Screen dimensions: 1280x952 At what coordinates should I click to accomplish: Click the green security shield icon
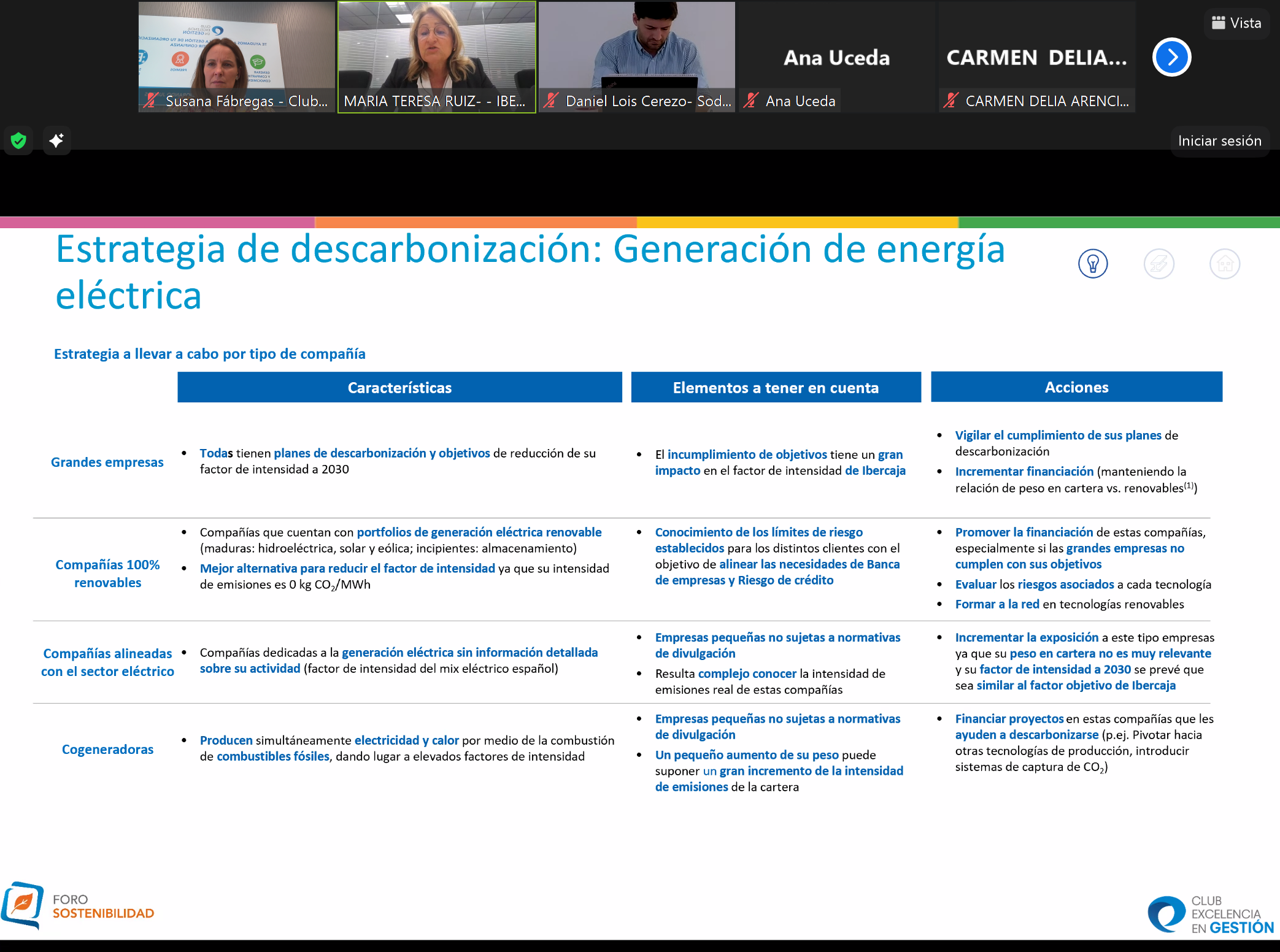[x=18, y=141]
